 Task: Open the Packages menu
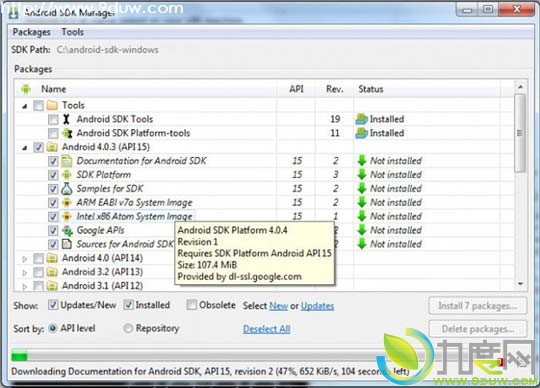pos(31,32)
